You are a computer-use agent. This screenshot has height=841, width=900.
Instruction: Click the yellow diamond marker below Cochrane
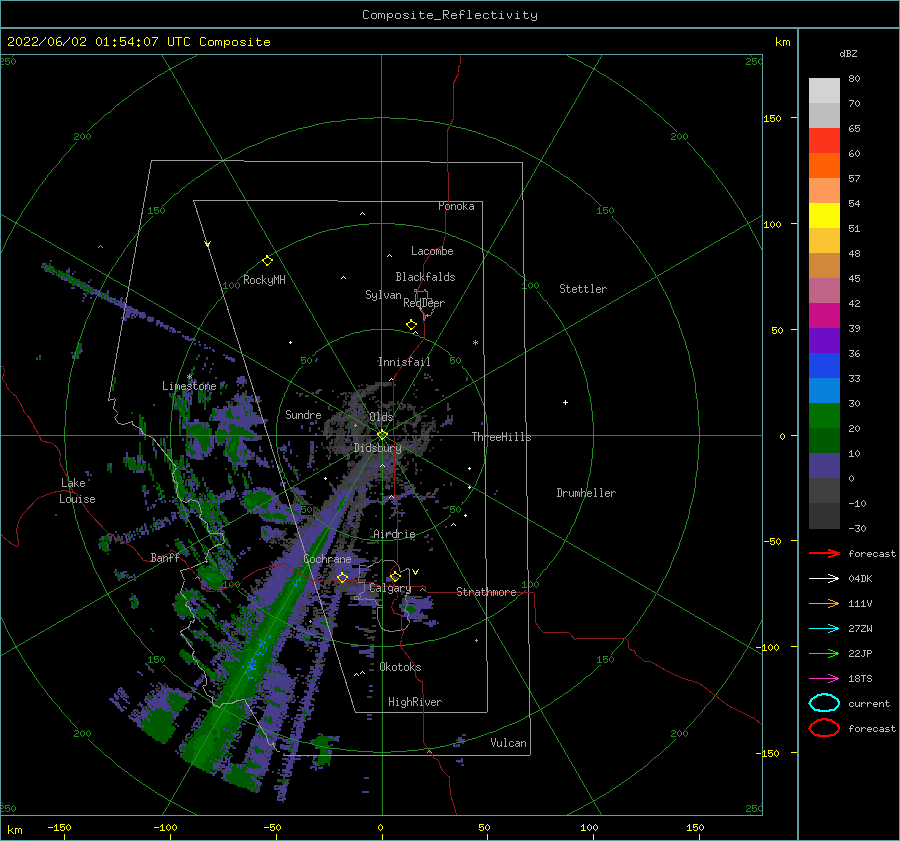point(343,577)
